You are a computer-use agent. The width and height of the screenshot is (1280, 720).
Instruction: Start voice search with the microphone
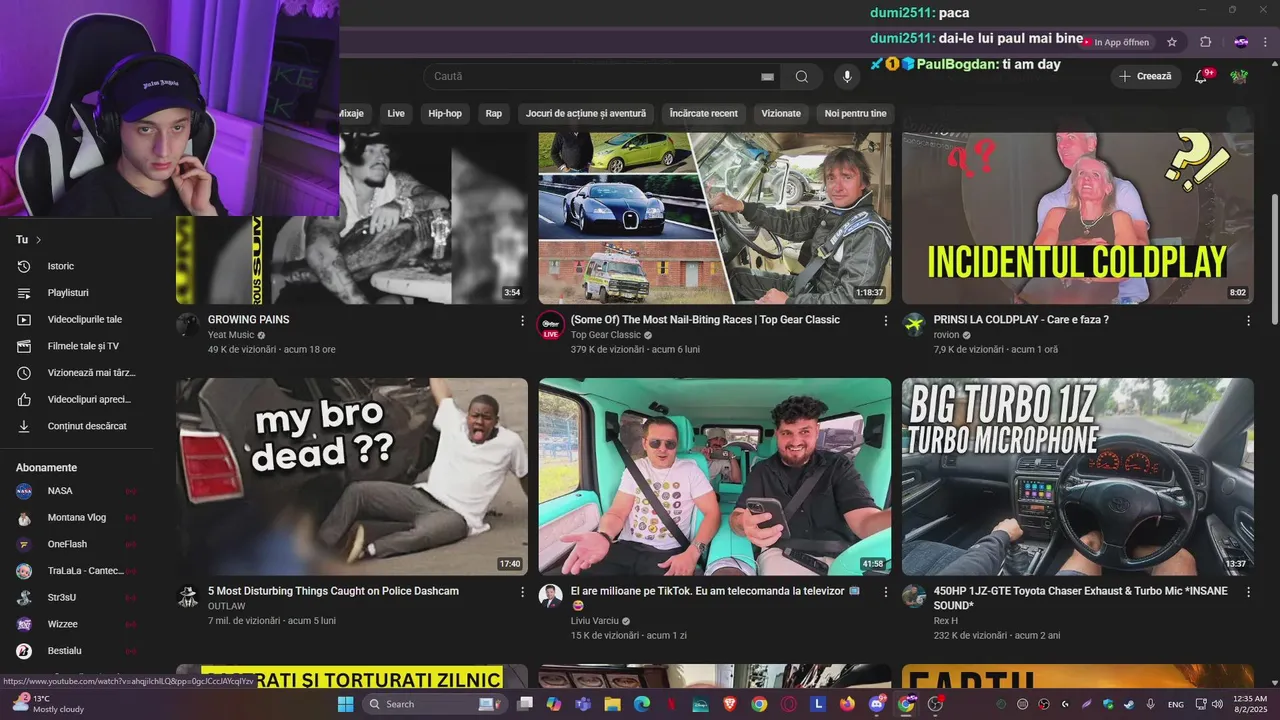tap(847, 76)
